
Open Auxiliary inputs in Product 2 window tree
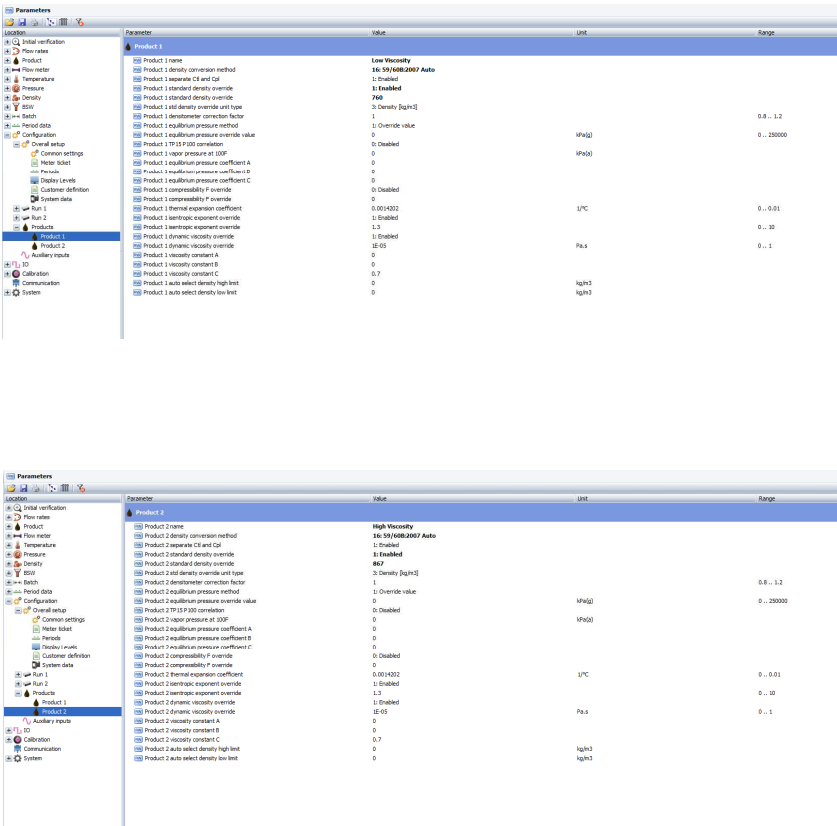tap(52, 721)
